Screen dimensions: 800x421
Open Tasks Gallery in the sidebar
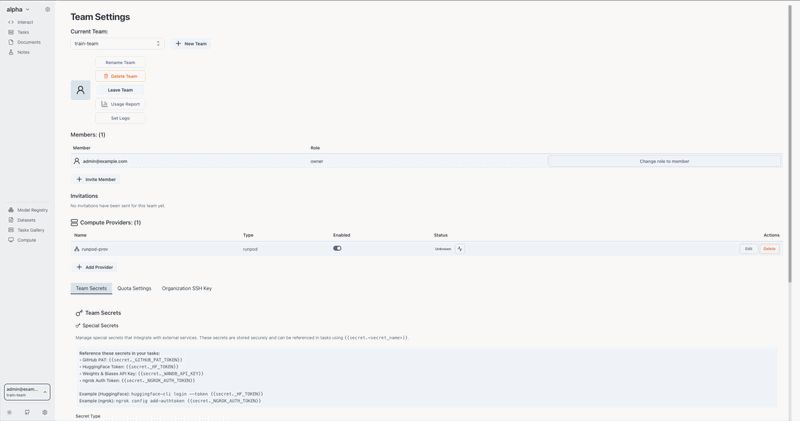pyautogui.click(x=30, y=230)
